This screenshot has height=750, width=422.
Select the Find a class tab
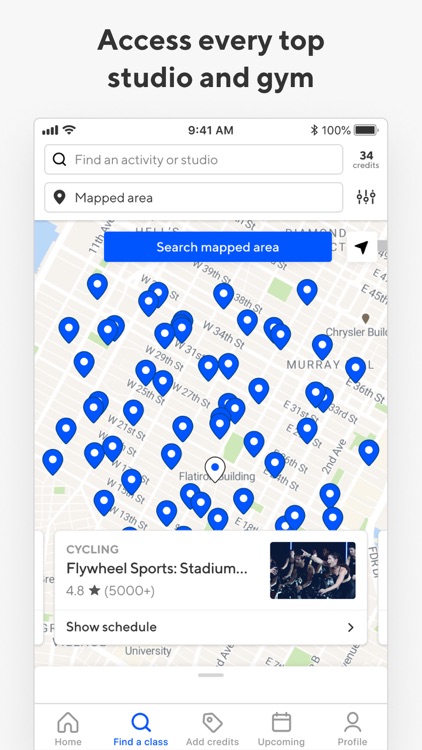point(141,729)
